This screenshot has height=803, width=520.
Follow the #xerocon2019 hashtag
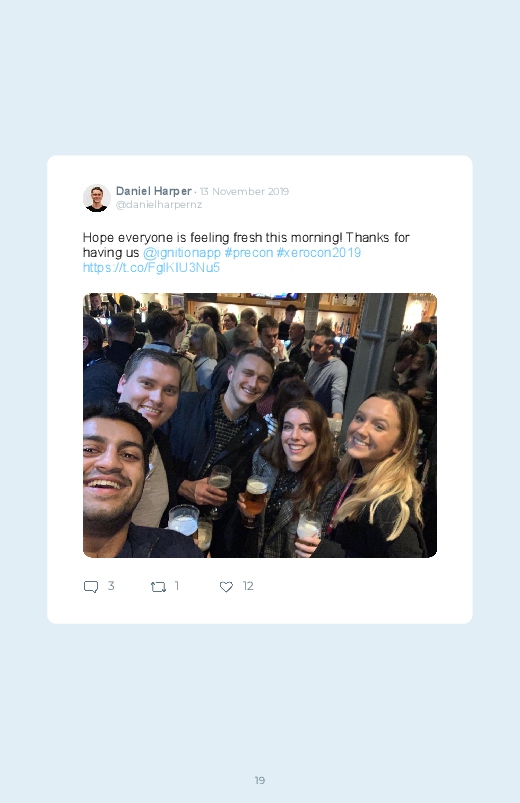pyautogui.click(x=319, y=252)
